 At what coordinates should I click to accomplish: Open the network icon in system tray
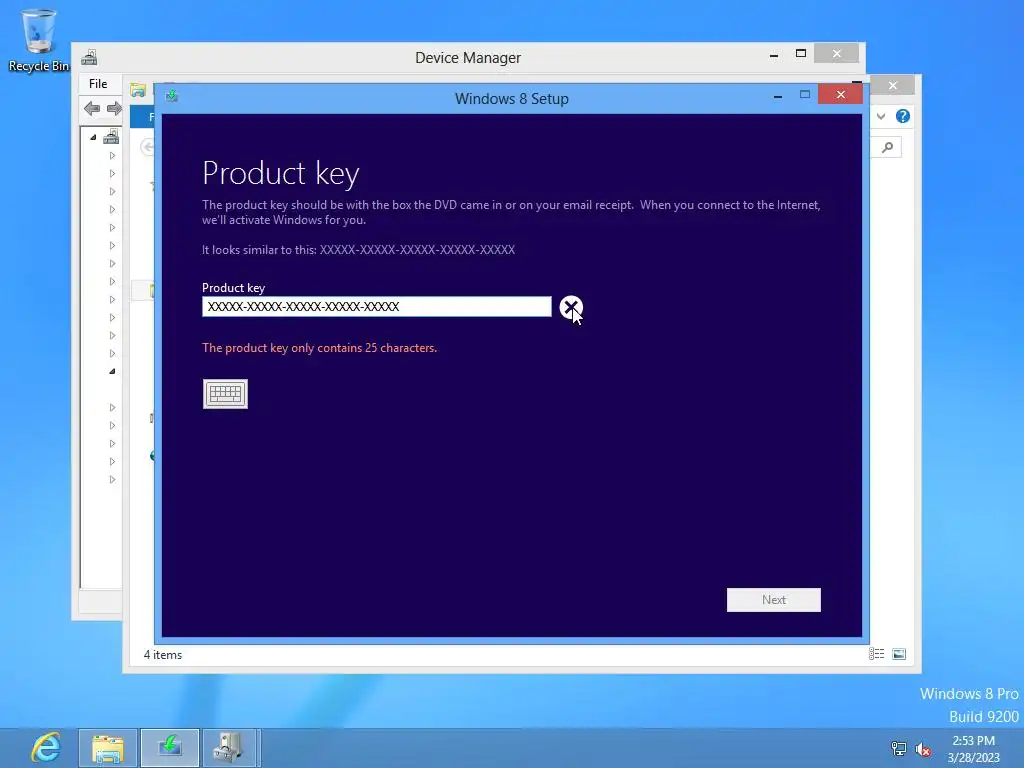click(x=899, y=748)
